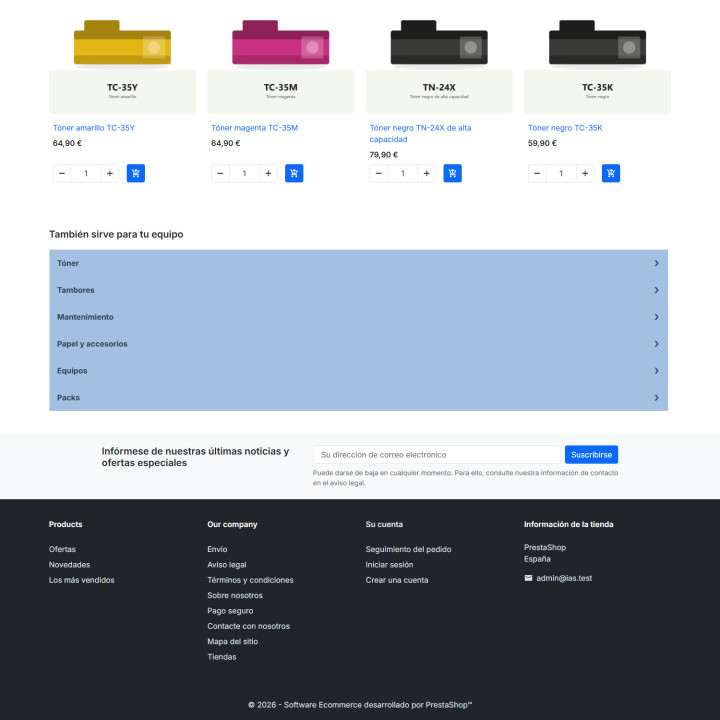This screenshot has height=720, width=720.
Task: Open Ofertas footer link
Action: tap(62, 549)
